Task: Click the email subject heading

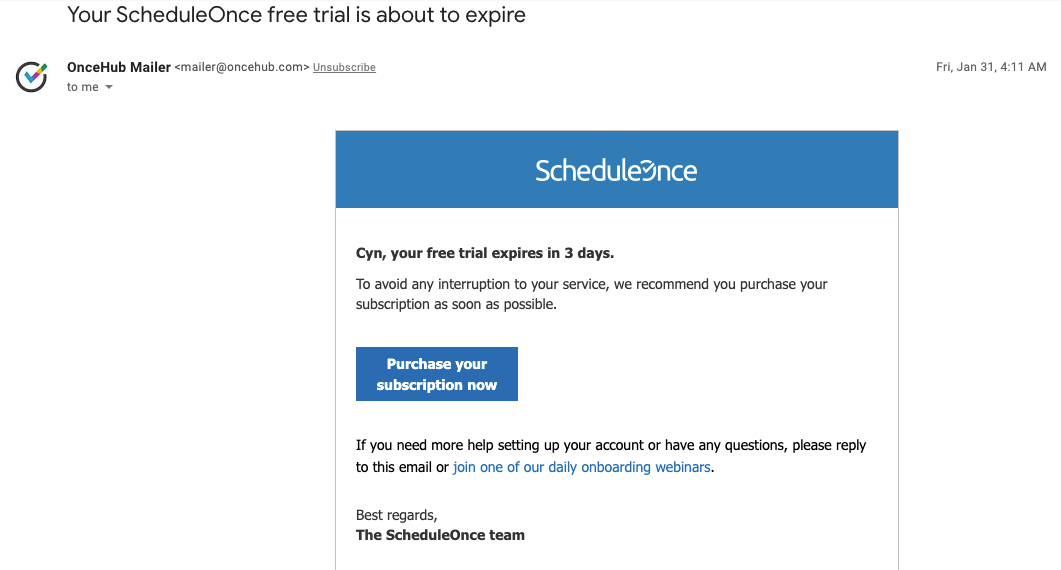Action: [296, 15]
